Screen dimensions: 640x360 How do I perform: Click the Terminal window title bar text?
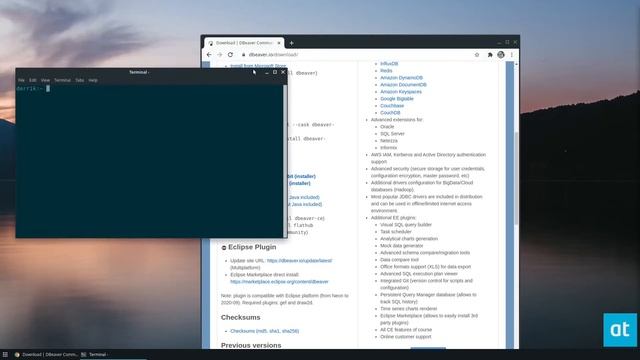pyautogui.click(x=139, y=72)
